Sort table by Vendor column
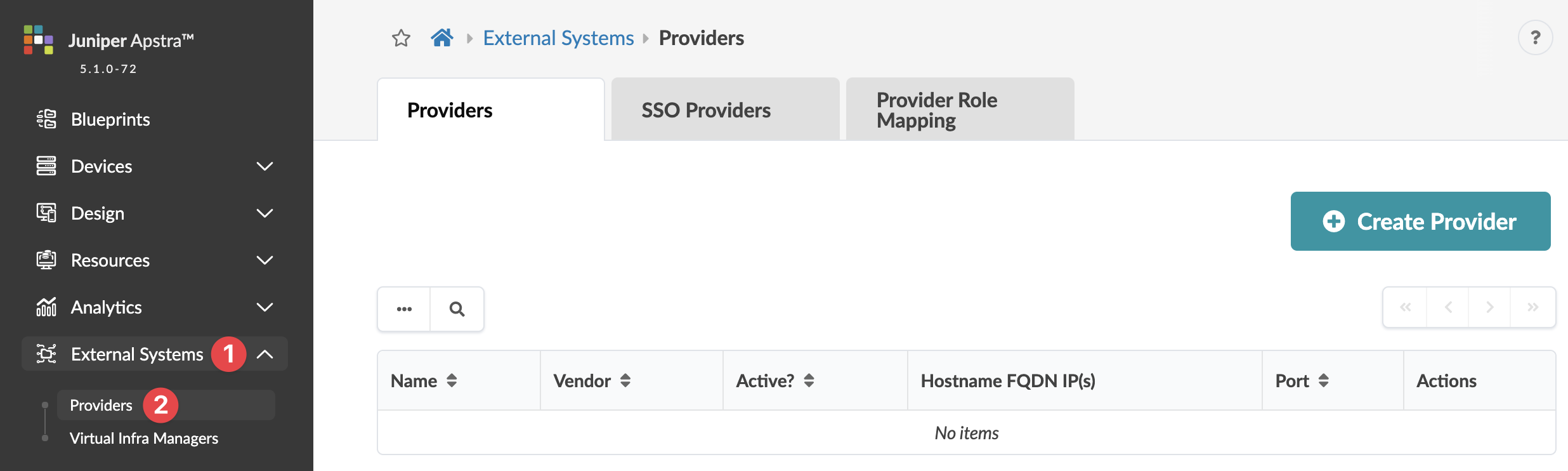Screen dimensions: 1568x471 [625, 380]
